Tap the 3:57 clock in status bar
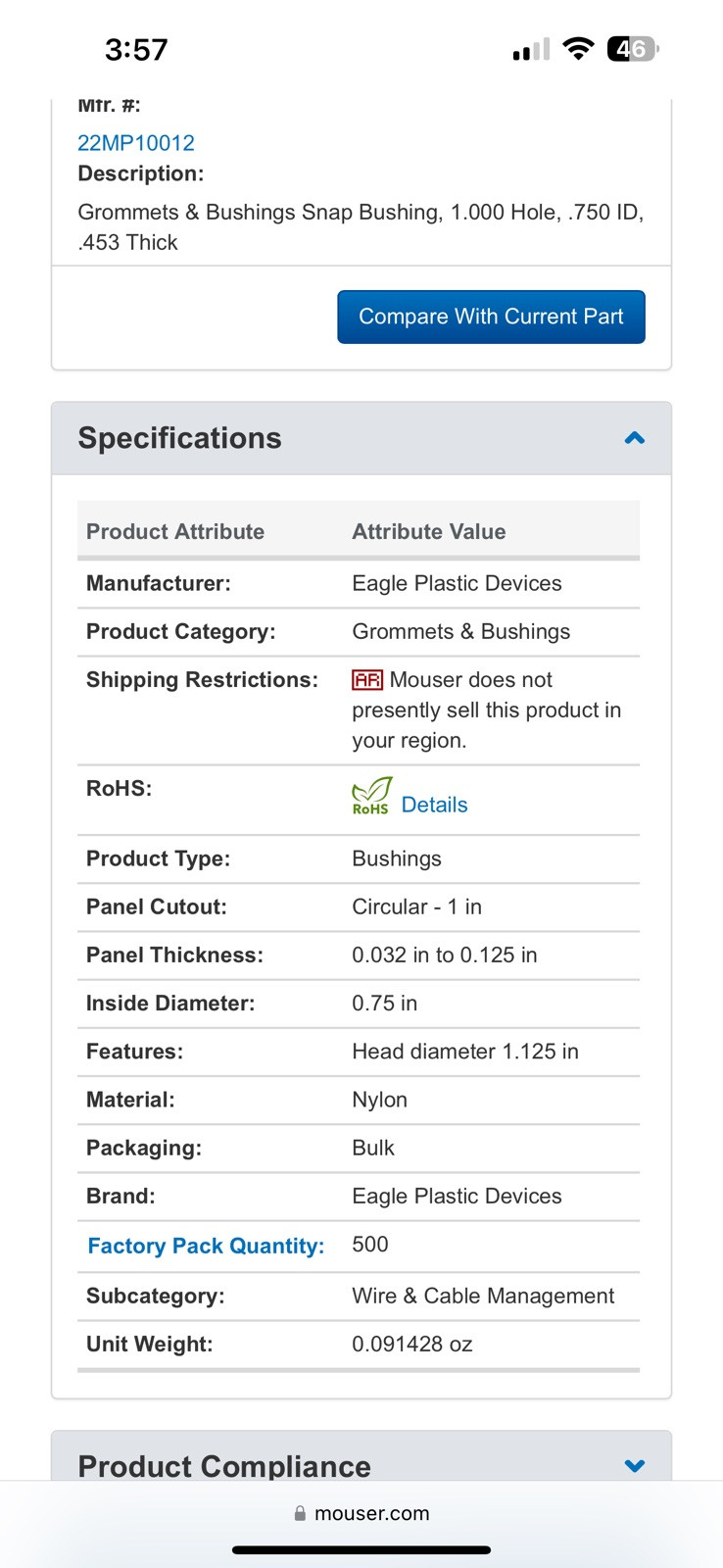 click(x=136, y=49)
